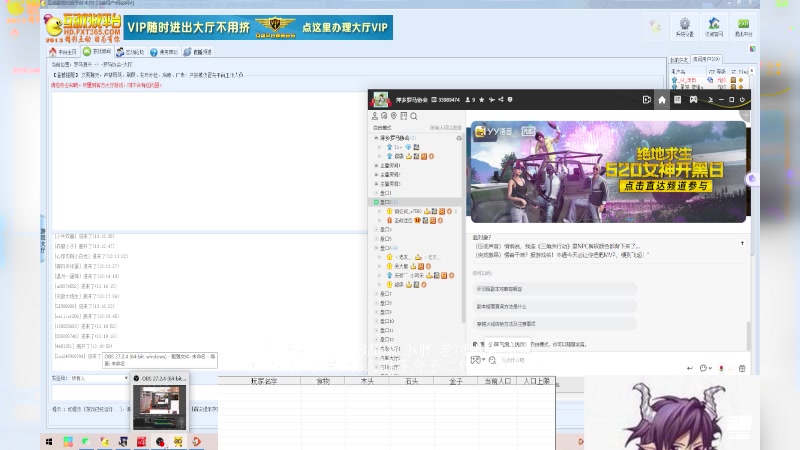The width and height of the screenshot is (800, 450).
Task: Click the OBS icon on the taskbar
Action: (160, 442)
